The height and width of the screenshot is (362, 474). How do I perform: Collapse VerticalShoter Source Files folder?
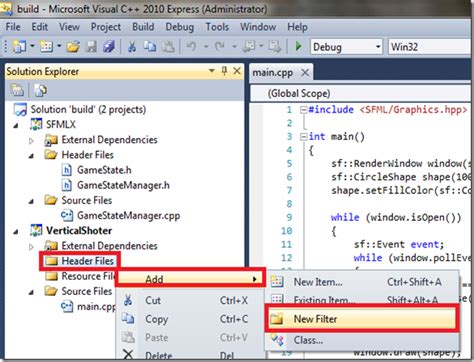(x=31, y=292)
